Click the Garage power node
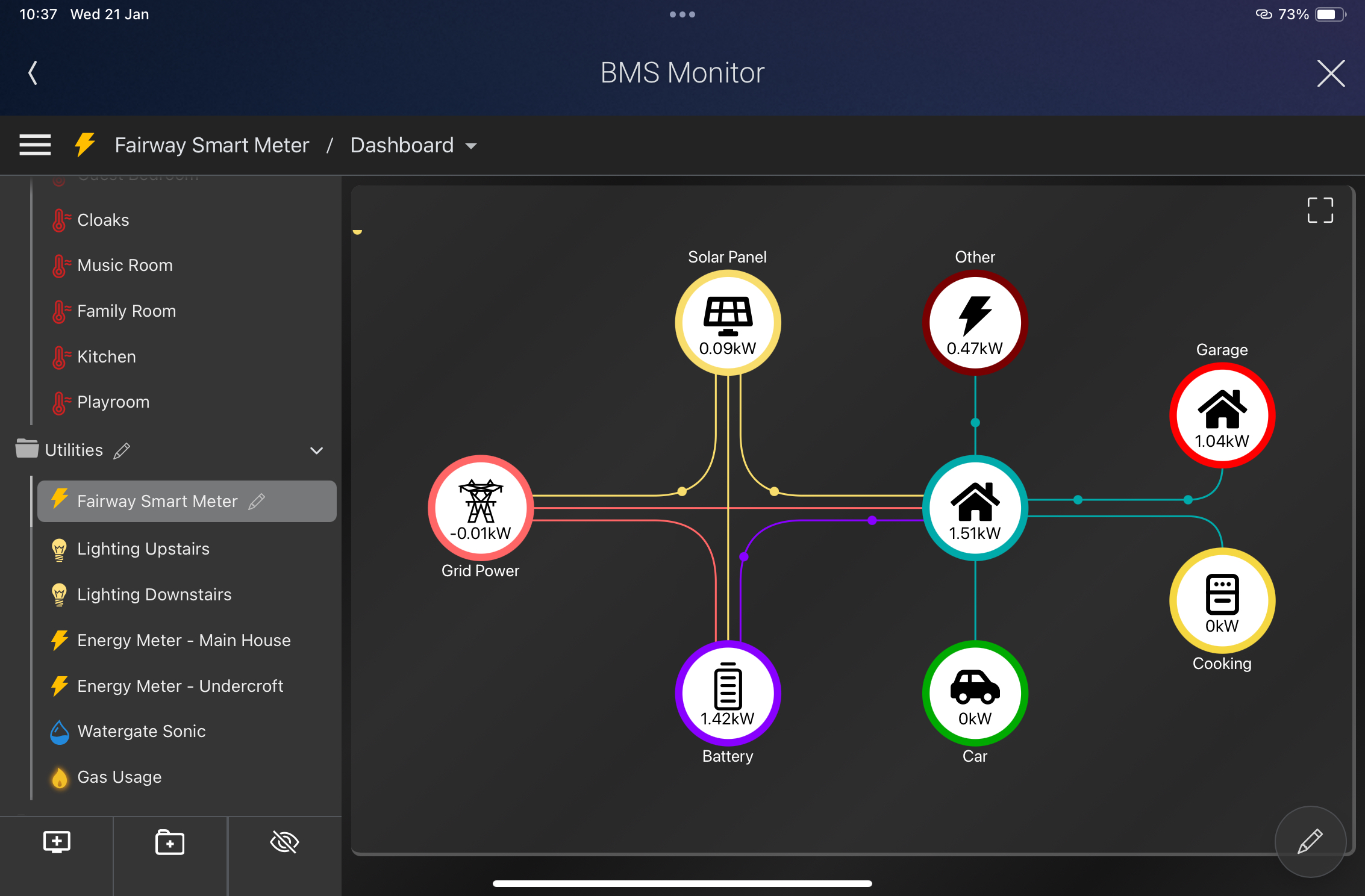 pyautogui.click(x=1222, y=415)
